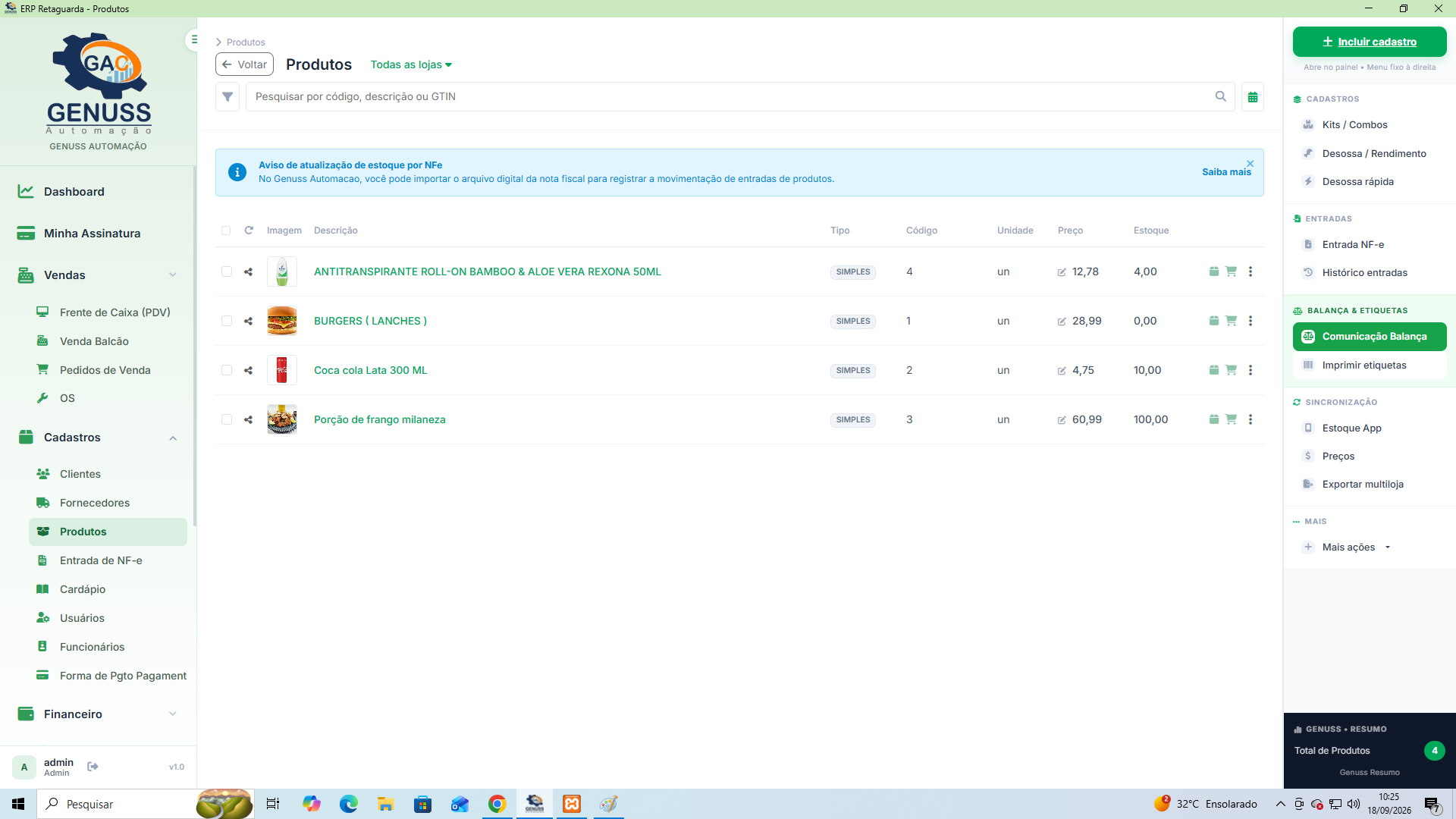This screenshot has height=819, width=1456.
Task: Check the ANTITRANSPIRANTE product checkbox
Action: click(227, 271)
